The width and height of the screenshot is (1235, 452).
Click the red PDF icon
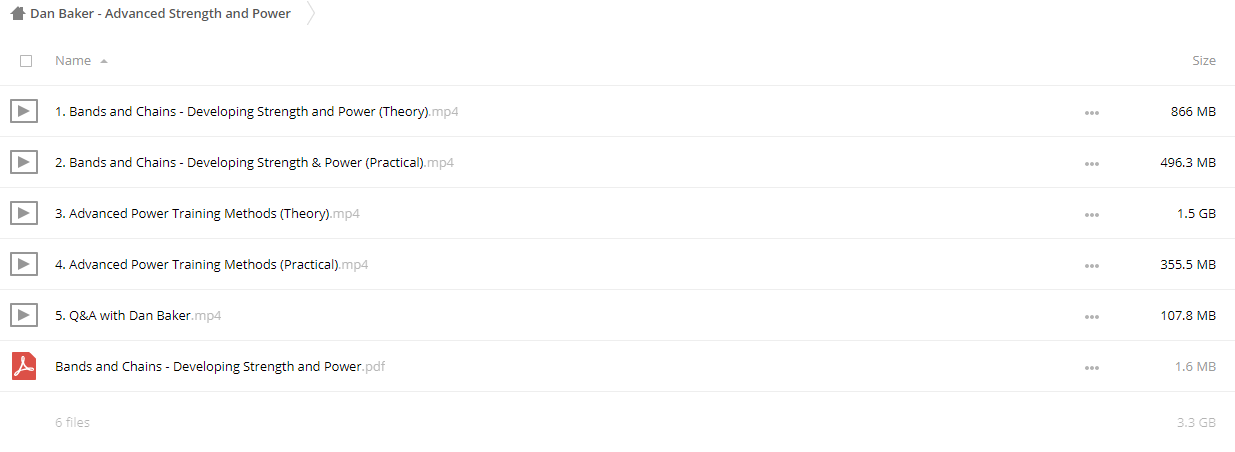tap(24, 366)
